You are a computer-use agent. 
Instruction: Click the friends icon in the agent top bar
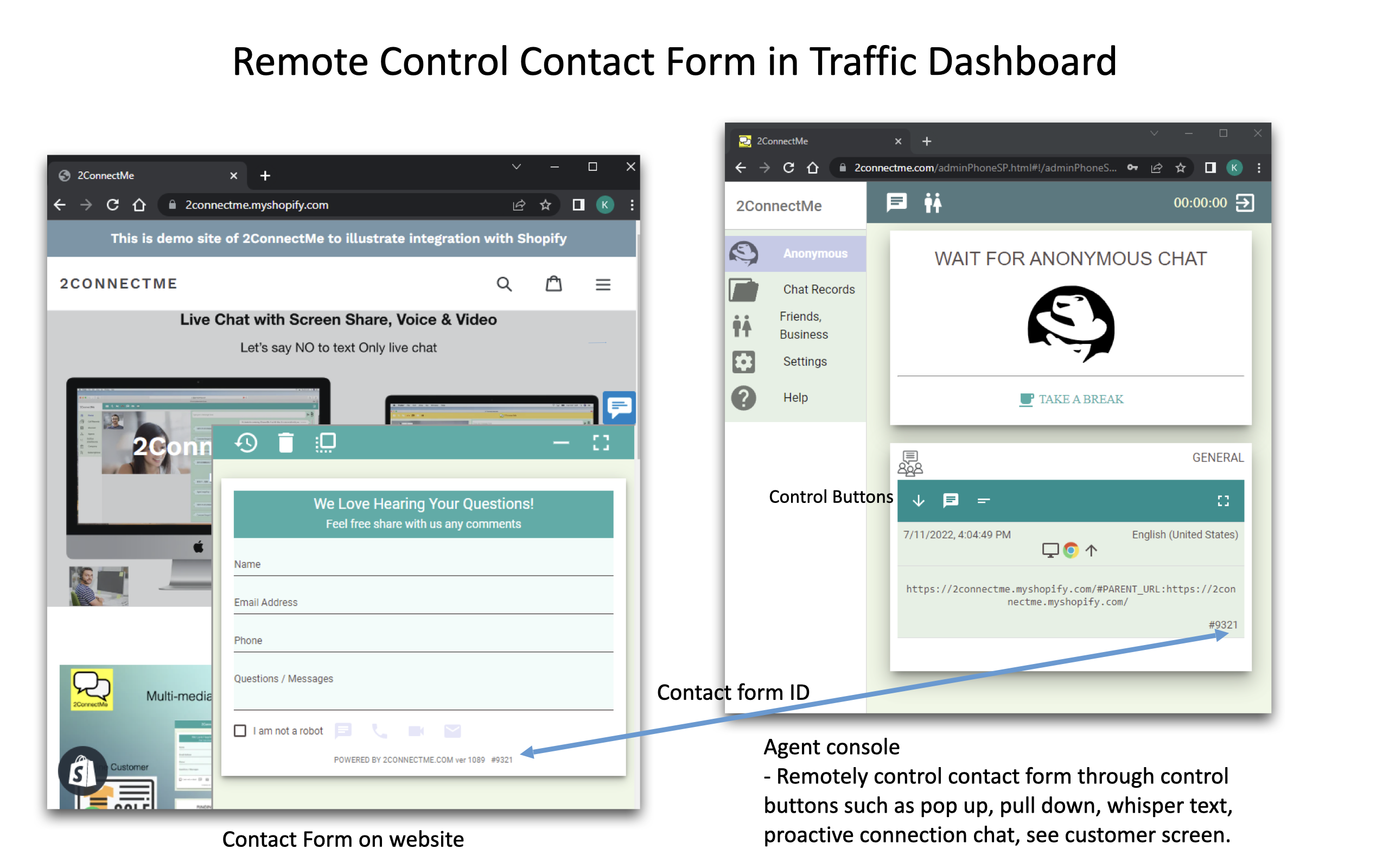[x=933, y=203]
